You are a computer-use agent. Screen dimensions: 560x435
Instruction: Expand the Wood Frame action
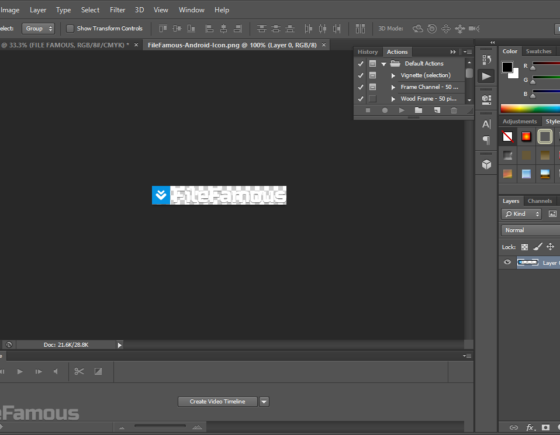point(393,99)
